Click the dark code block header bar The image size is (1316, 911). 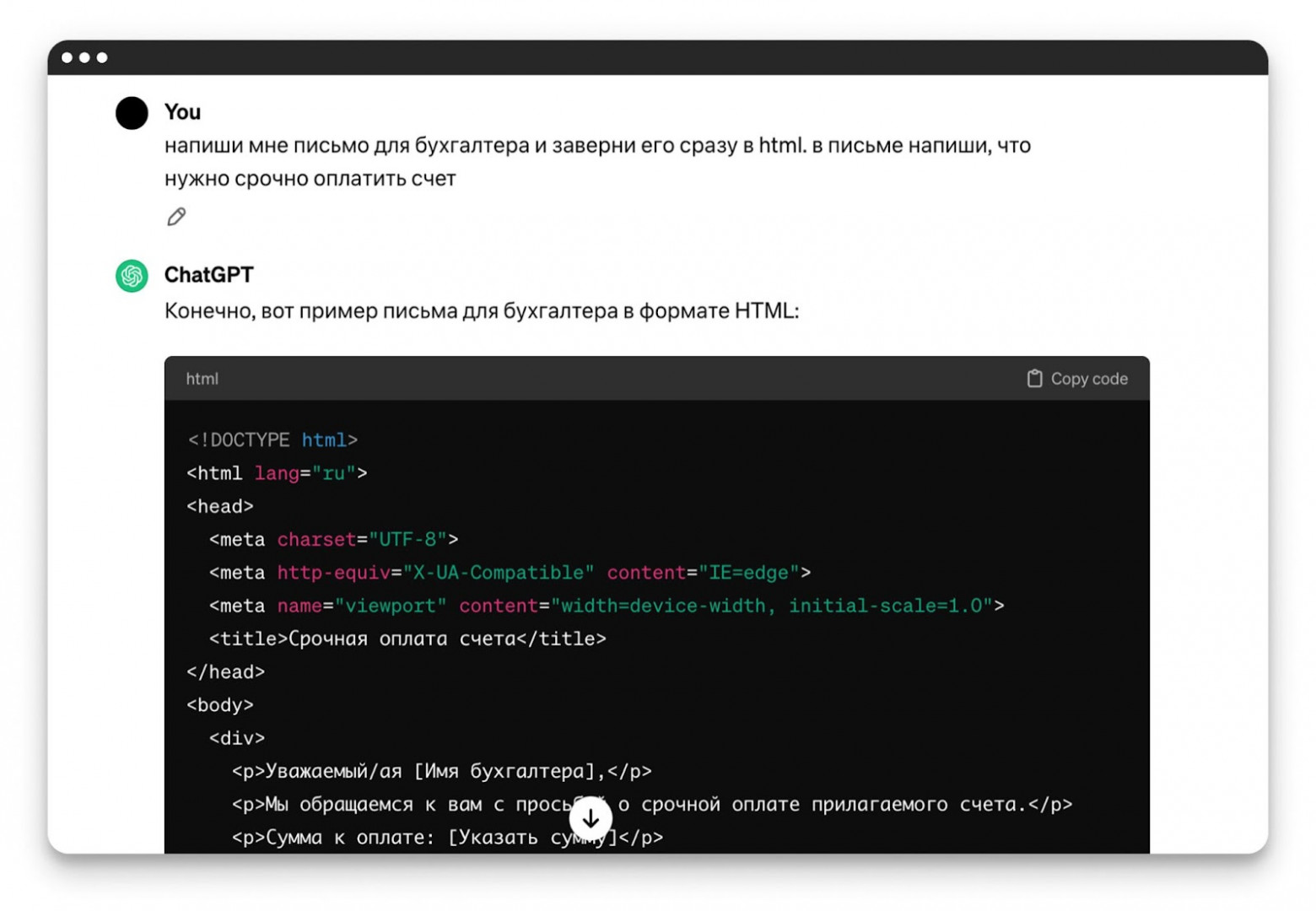(591, 379)
